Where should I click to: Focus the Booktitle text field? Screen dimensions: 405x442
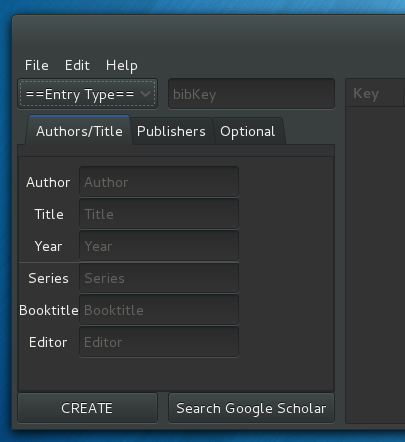tap(159, 310)
